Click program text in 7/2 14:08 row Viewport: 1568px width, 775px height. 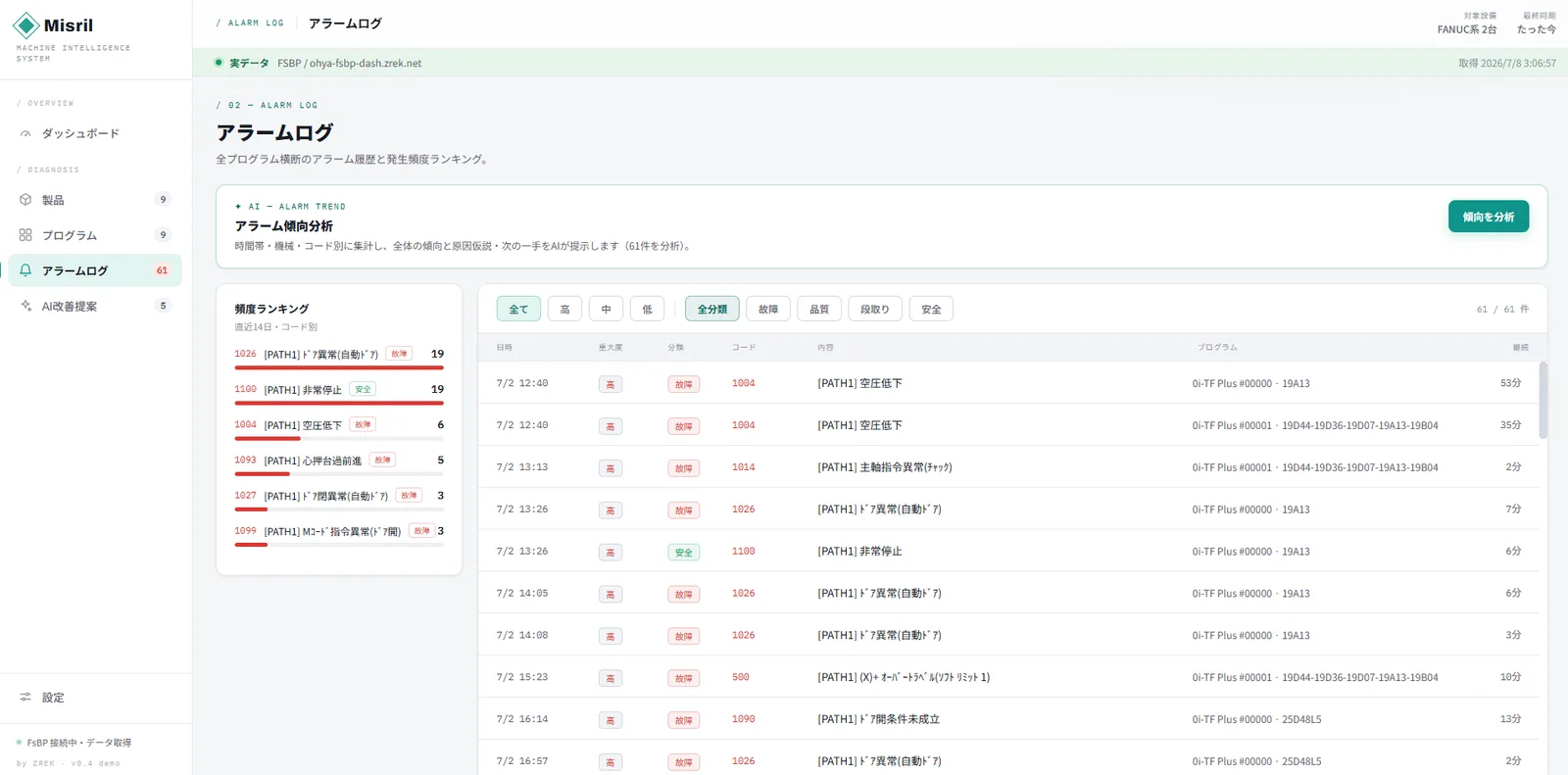pos(1250,636)
